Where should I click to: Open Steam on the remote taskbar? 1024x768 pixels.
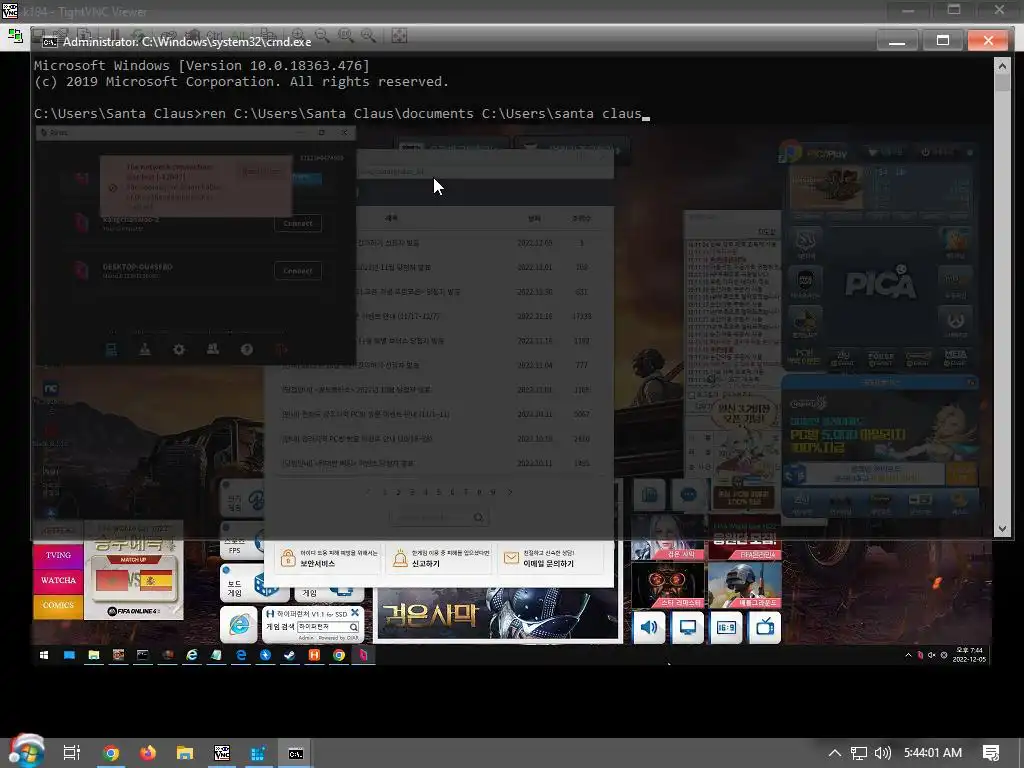coord(289,655)
